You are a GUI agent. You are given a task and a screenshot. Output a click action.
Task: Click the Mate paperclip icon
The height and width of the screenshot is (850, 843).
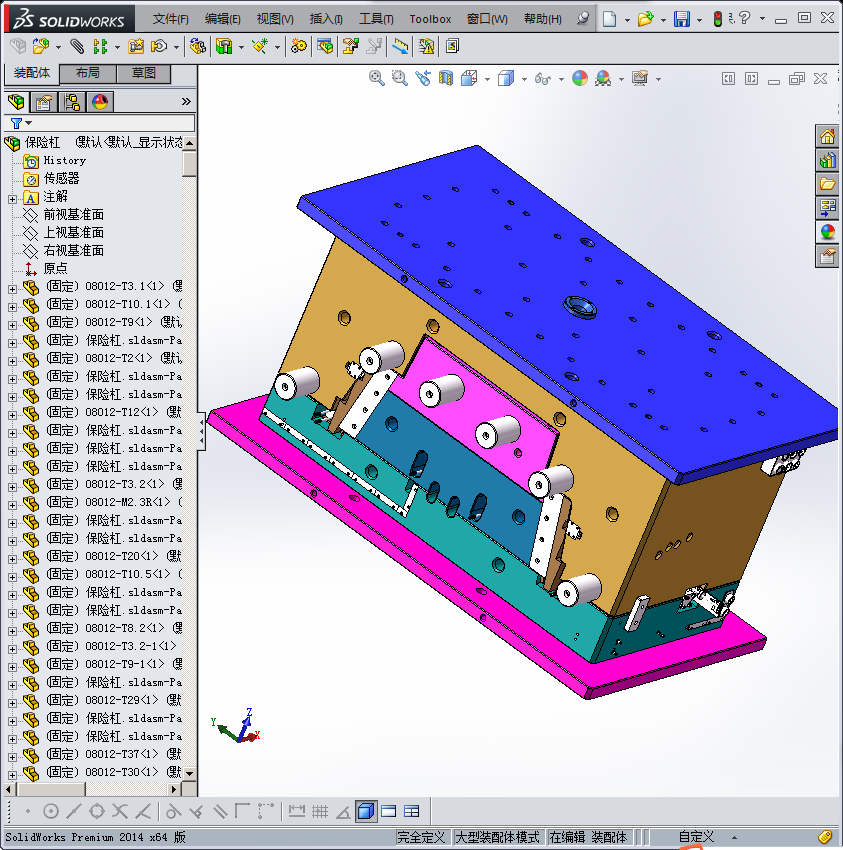(78, 46)
